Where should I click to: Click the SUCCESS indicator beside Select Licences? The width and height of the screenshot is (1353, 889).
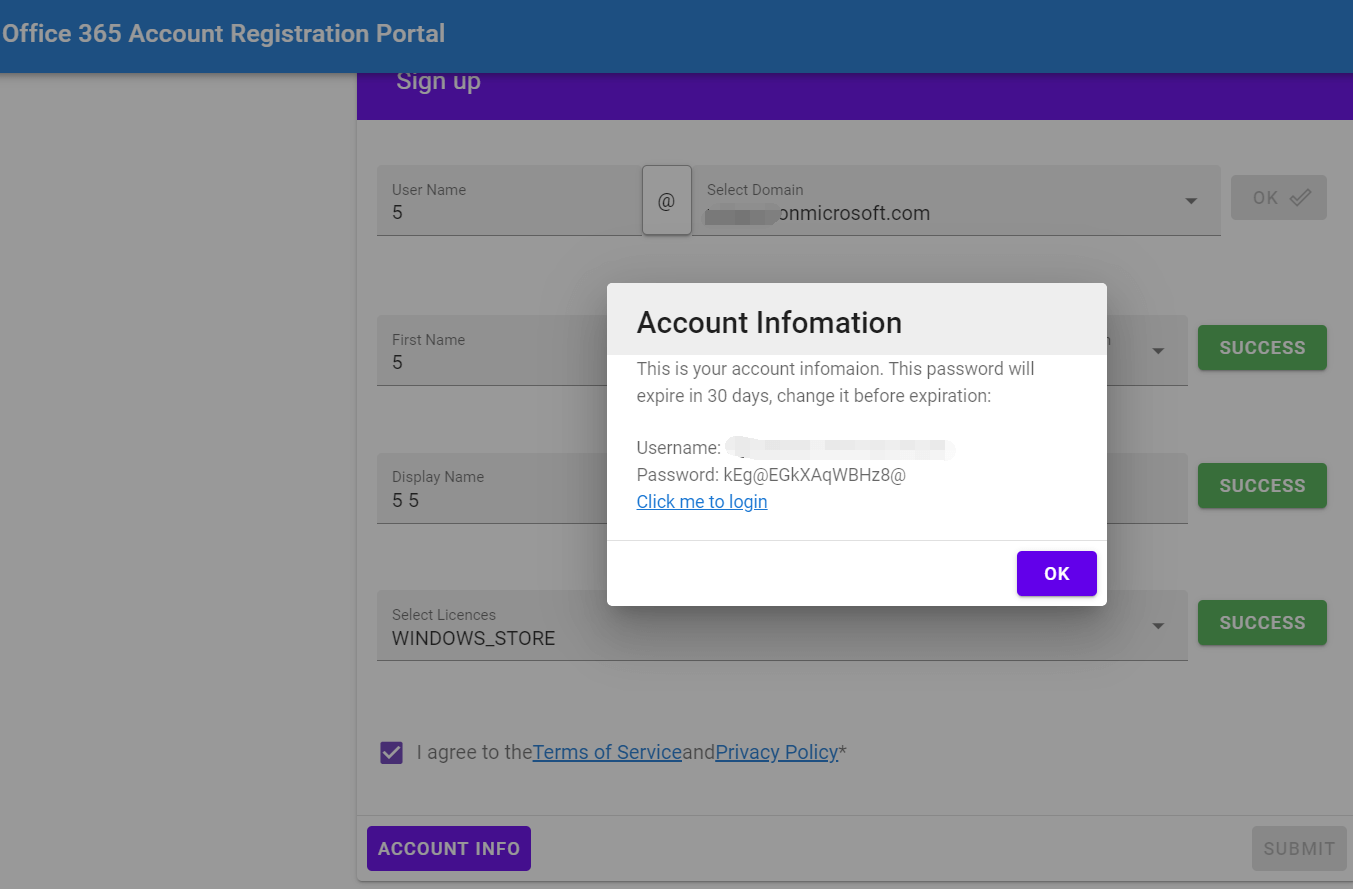pos(1261,622)
